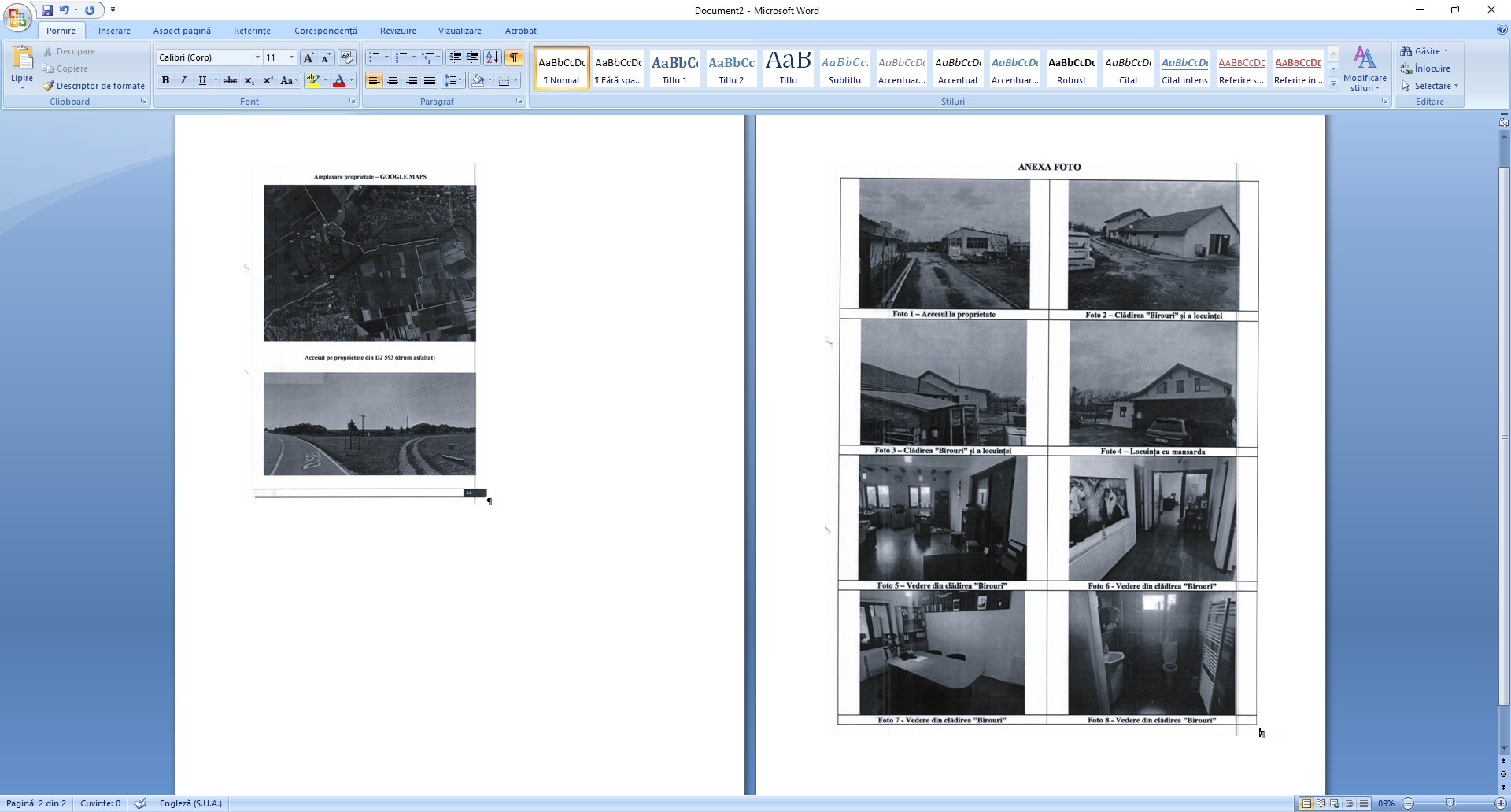Click the Save icon in quick access toolbar

47,10
